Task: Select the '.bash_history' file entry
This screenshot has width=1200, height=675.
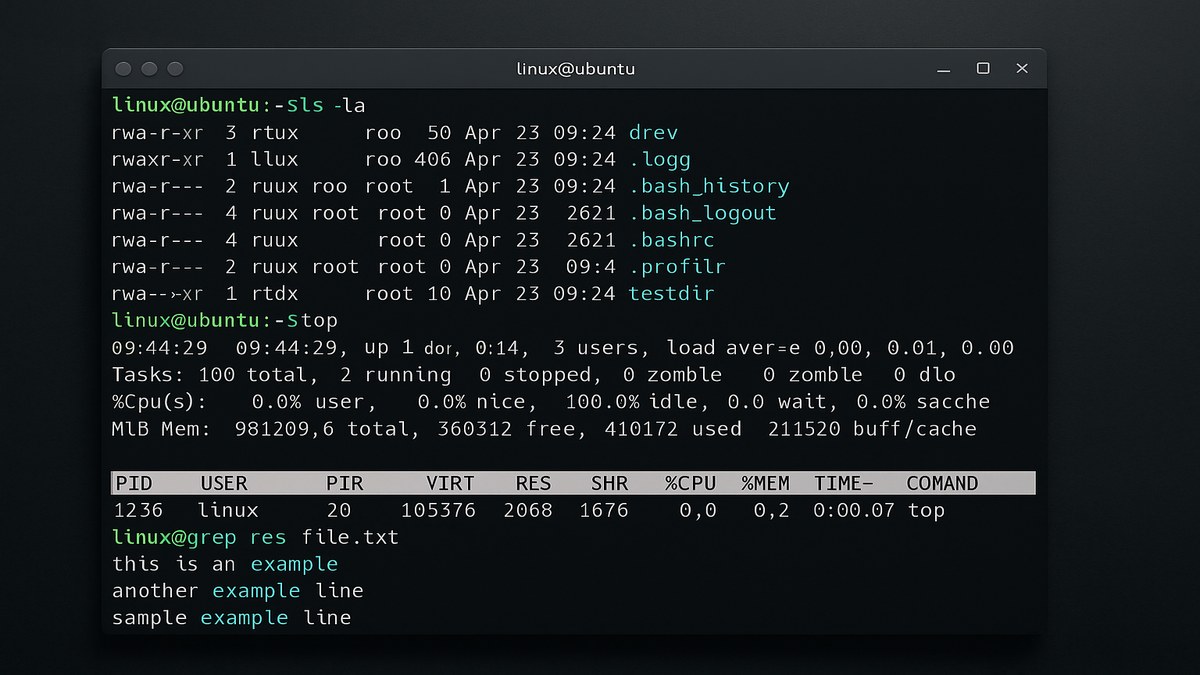Action: pyautogui.click(x=709, y=185)
